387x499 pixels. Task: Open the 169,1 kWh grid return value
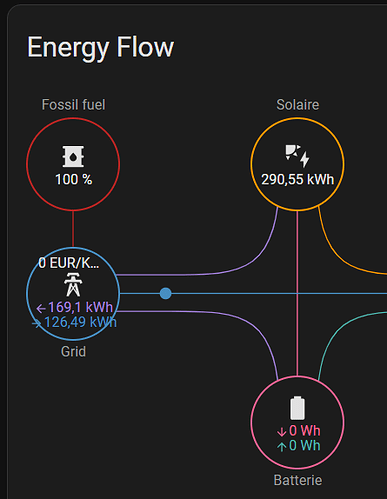(x=80, y=307)
